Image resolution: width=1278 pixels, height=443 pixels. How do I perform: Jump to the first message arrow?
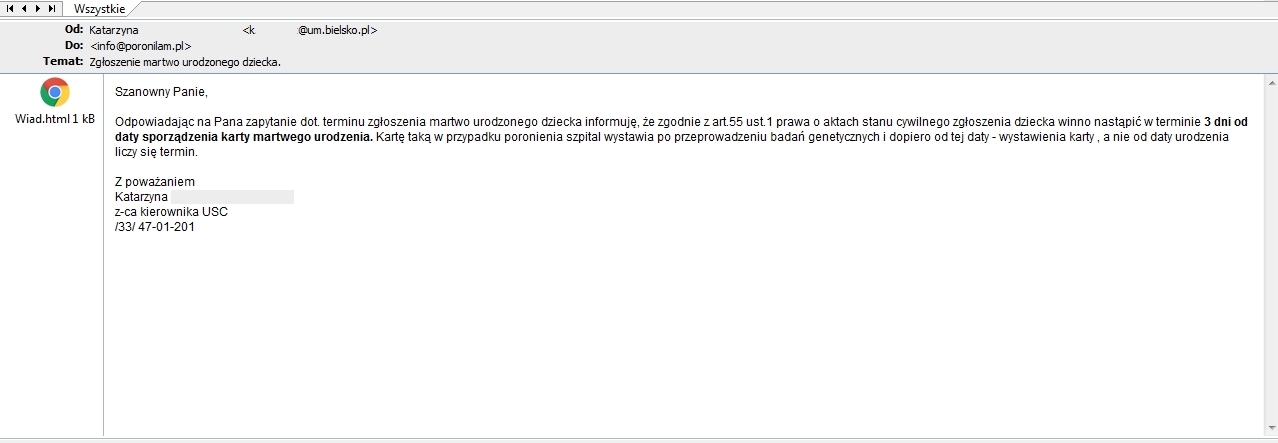10,8
